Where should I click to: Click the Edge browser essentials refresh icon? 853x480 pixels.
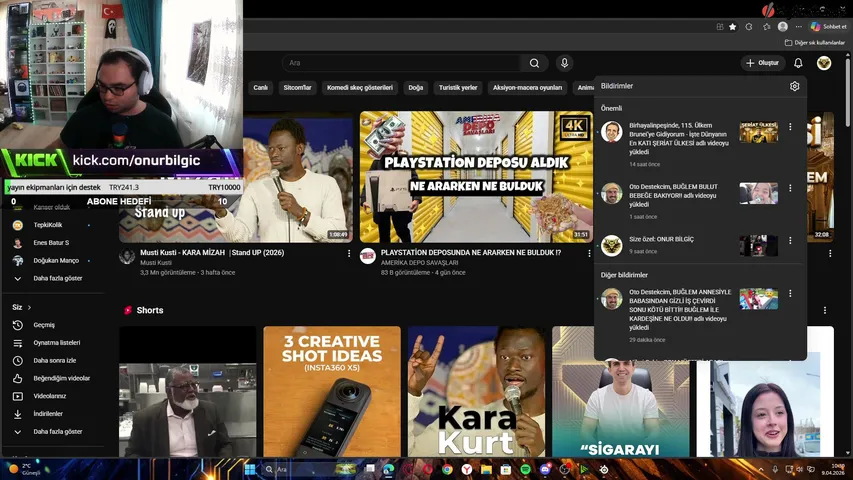[x=749, y=27]
